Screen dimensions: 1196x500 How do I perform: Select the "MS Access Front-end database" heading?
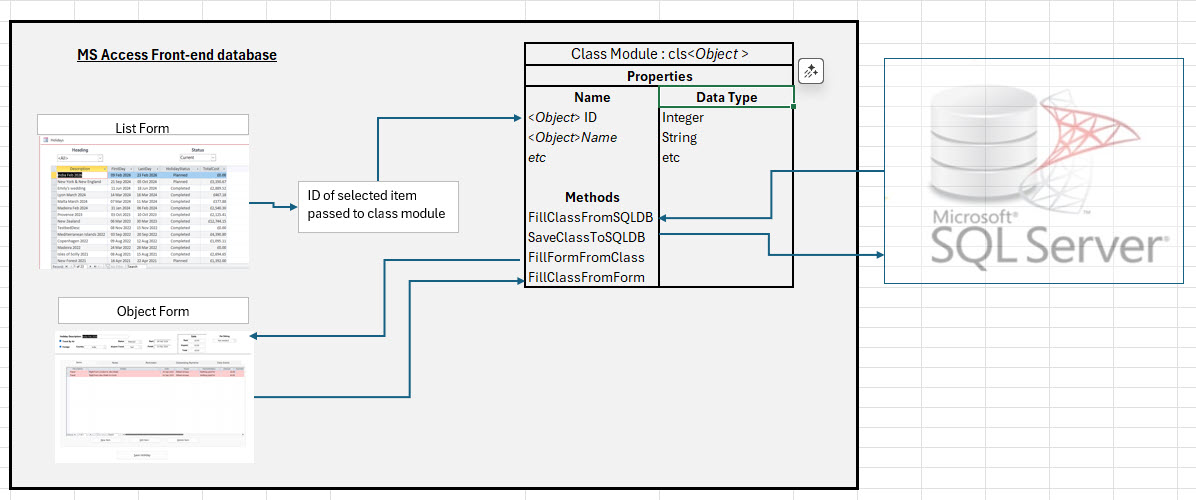(177, 55)
